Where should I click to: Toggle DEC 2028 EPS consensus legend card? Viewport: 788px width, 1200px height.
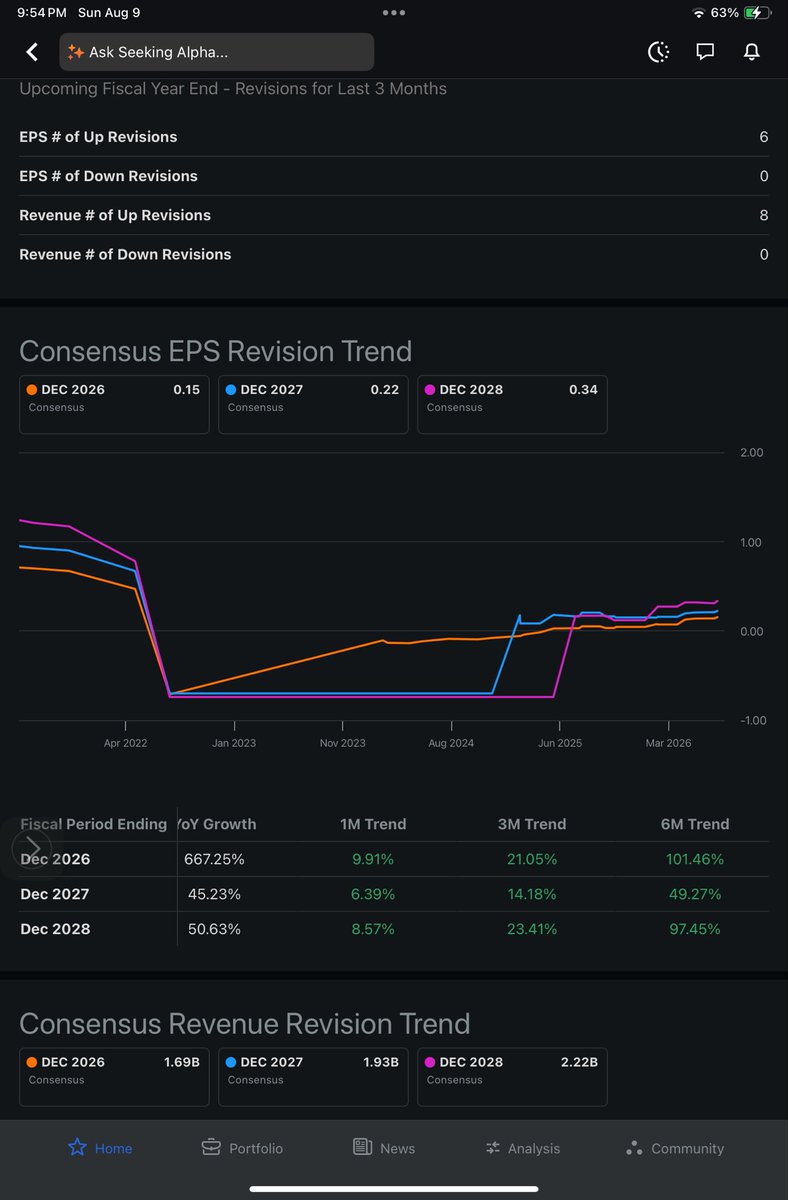pos(512,404)
